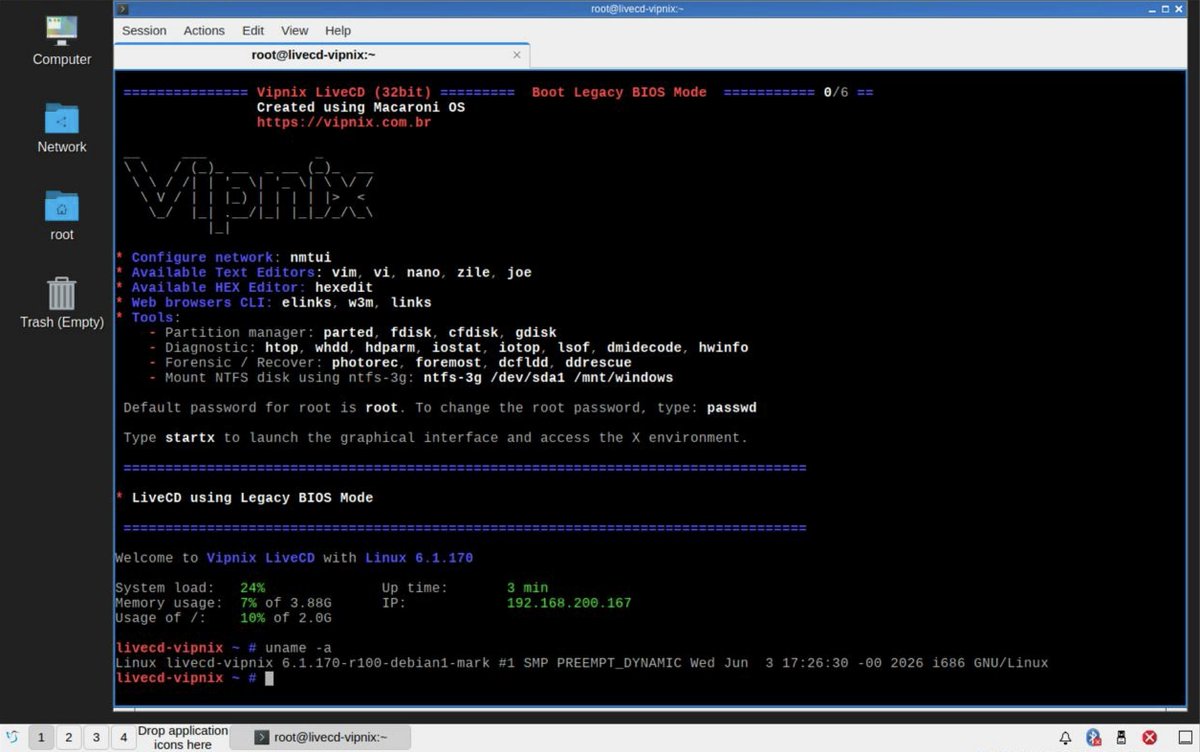Open the Actions menu
This screenshot has height=752, width=1200.
pos(204,31)
